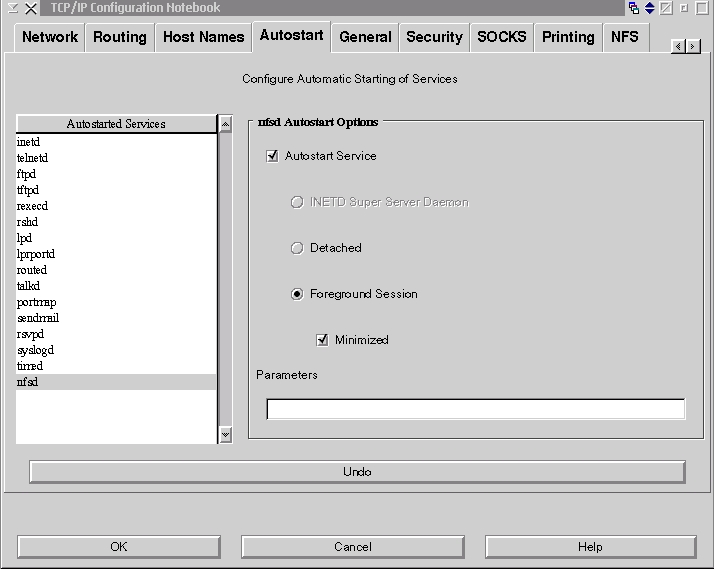714x569 pixels.
Task: Go to the Host Names tab
Action: click(203, 37)
